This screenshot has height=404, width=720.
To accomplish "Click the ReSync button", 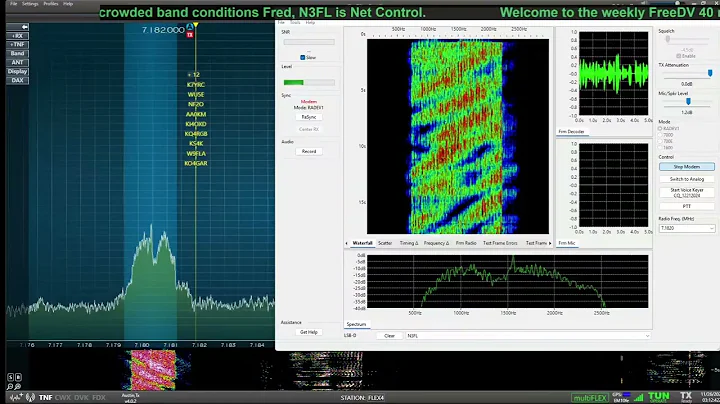I will 309,117.
